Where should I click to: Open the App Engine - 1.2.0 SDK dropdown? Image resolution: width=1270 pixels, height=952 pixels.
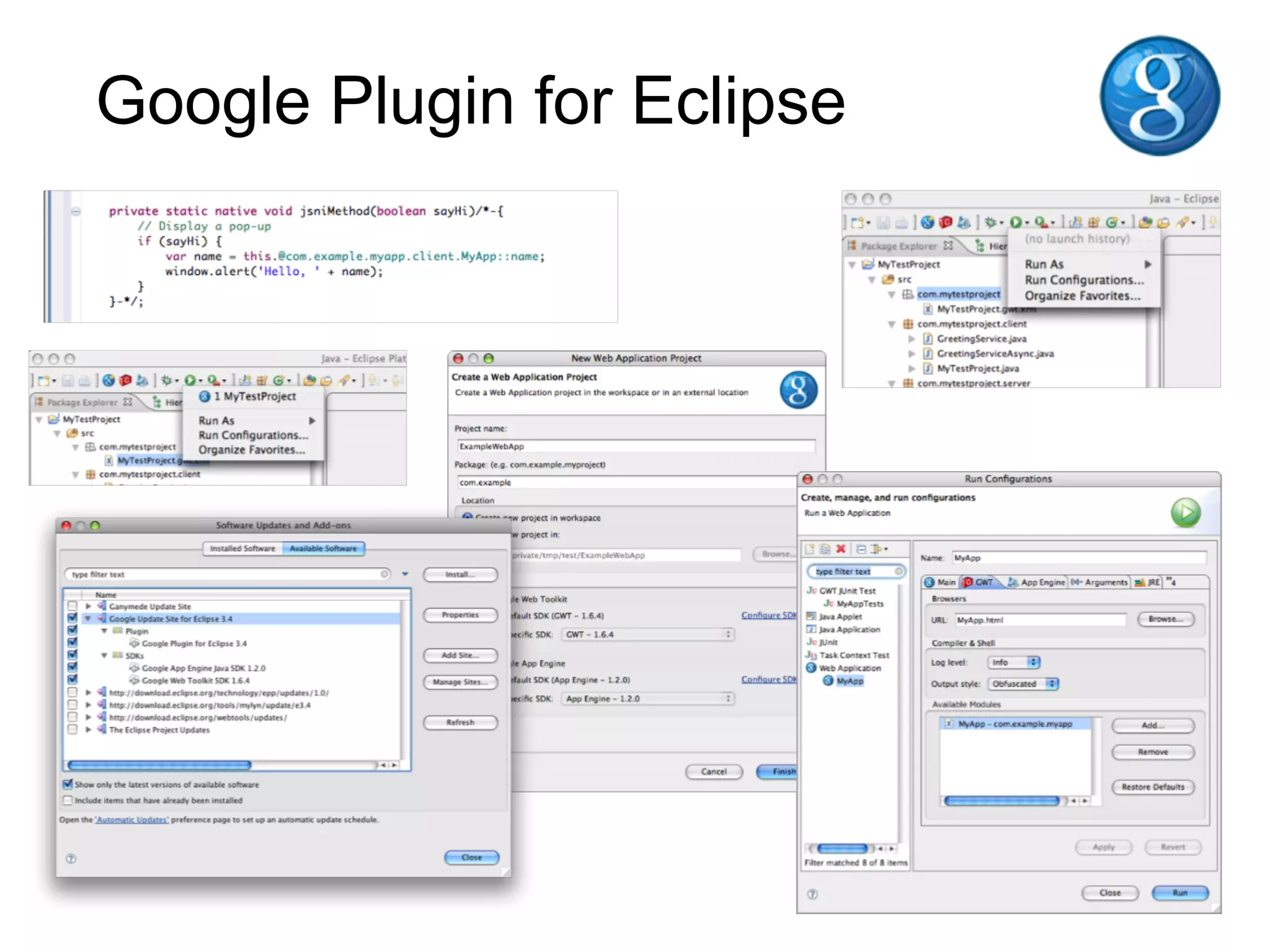pyautogui.click(x=647, y=699)
